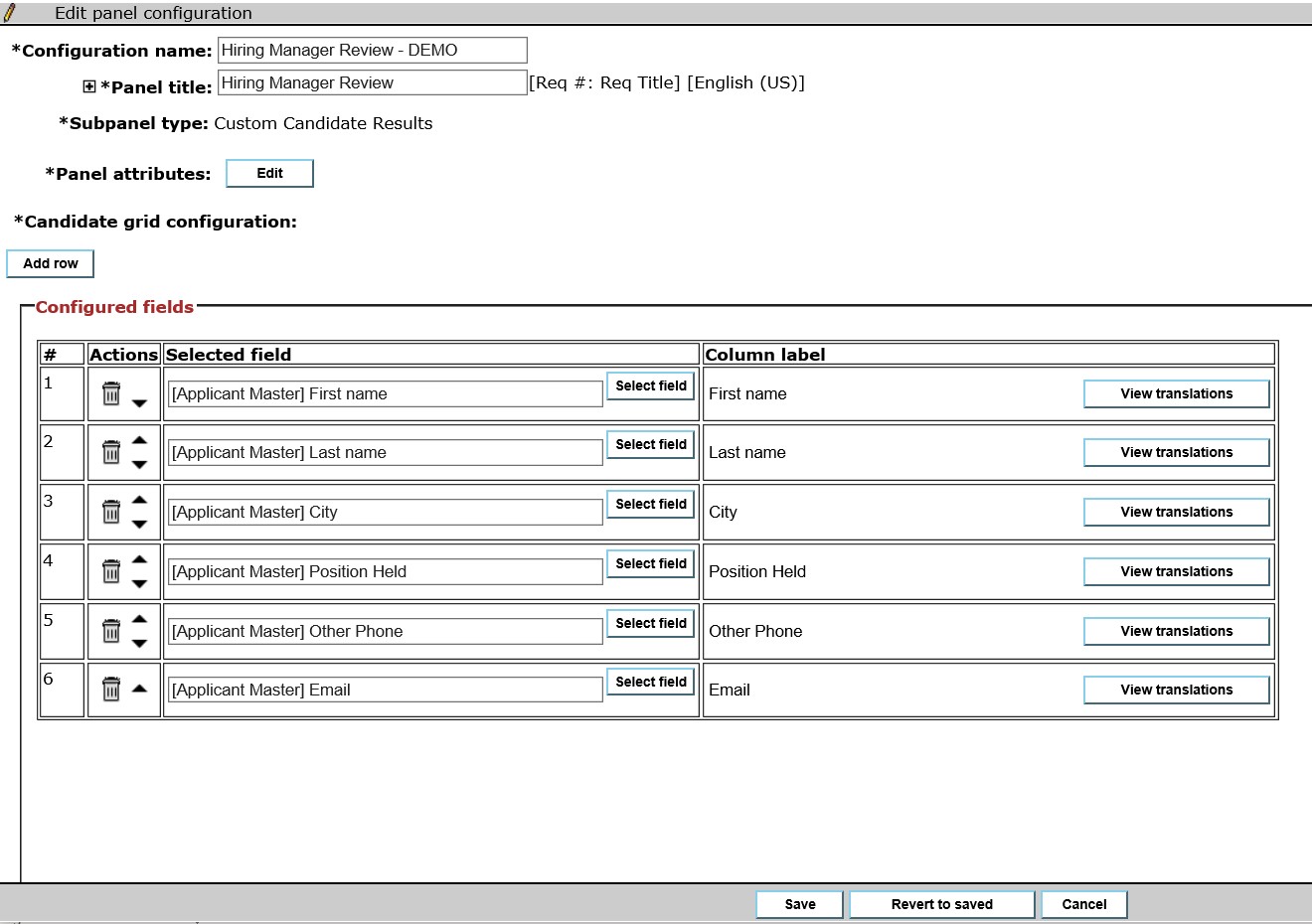Click the 'Selected field' table header
1312x924 pixels.
pos(229,355)
